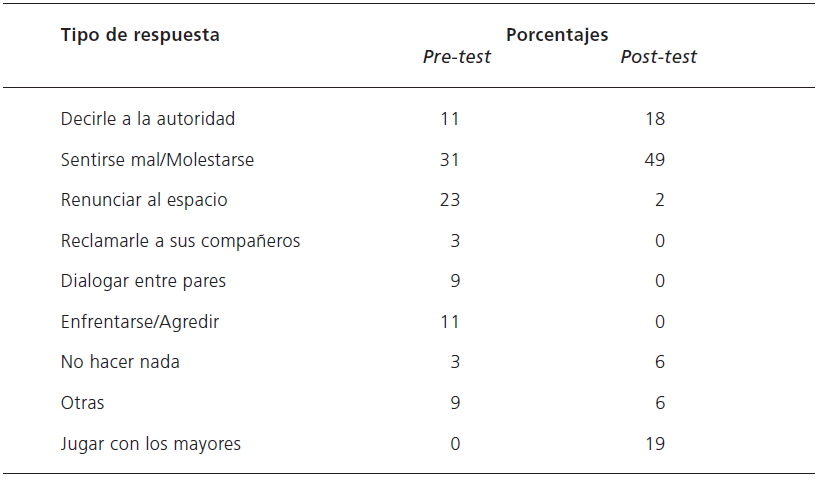The width and height of the screenshot is (819, 480).
Task: Select the 'No hacer nada' row label
Action: (120, 362)
